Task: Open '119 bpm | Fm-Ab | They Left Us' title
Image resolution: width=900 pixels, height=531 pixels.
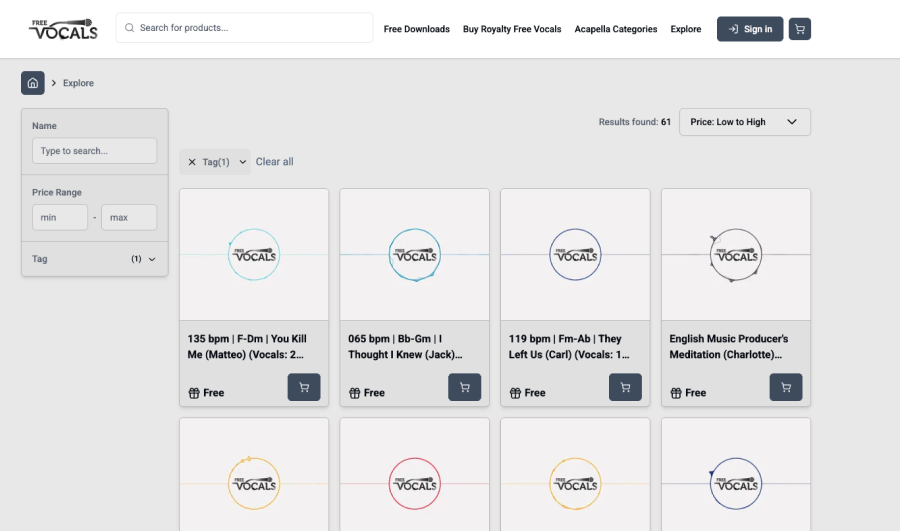Action: (x=569, y=347)
